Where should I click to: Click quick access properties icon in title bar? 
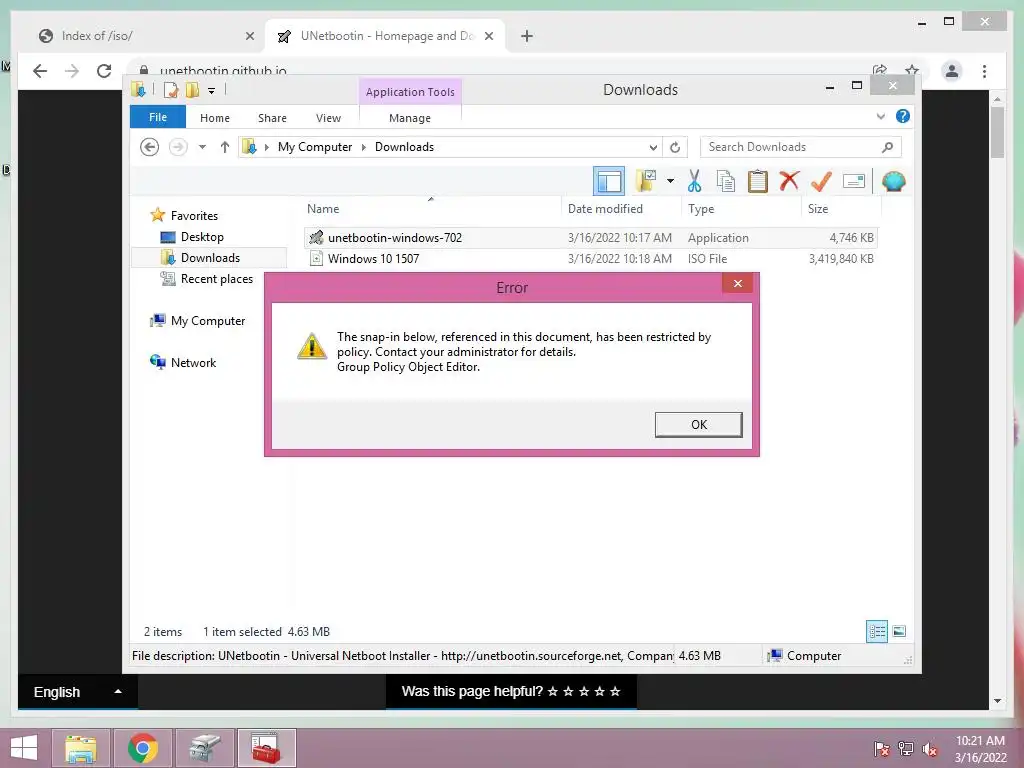click(x=170, y=90)
